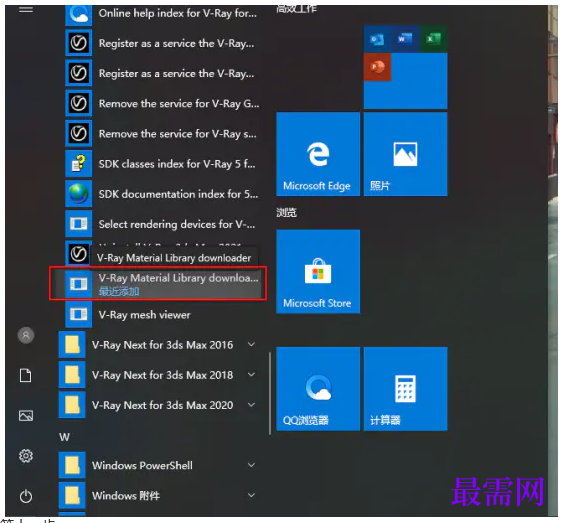Screen dimensions: 563x523
Task: Open Outlook from the Office tile group
Action: coord(377,39)
